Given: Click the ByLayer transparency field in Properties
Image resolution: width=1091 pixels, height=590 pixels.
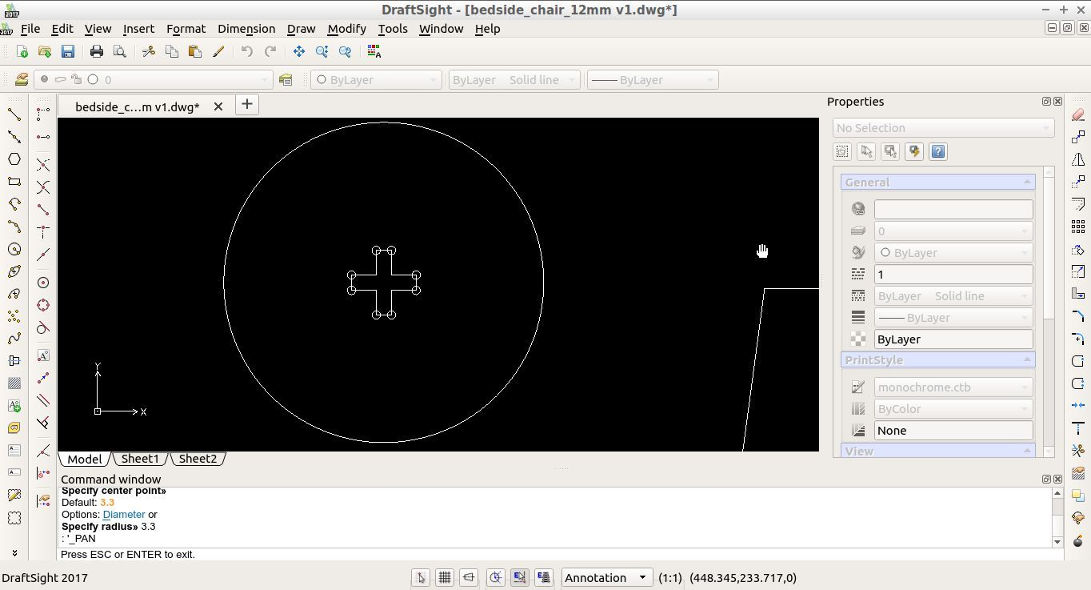Looking at the screenshot, I should coord(953,339).
